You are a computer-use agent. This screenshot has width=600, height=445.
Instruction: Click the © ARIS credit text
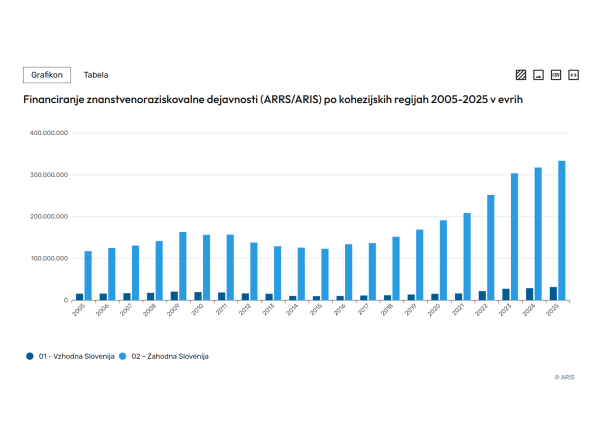(564, 377)
